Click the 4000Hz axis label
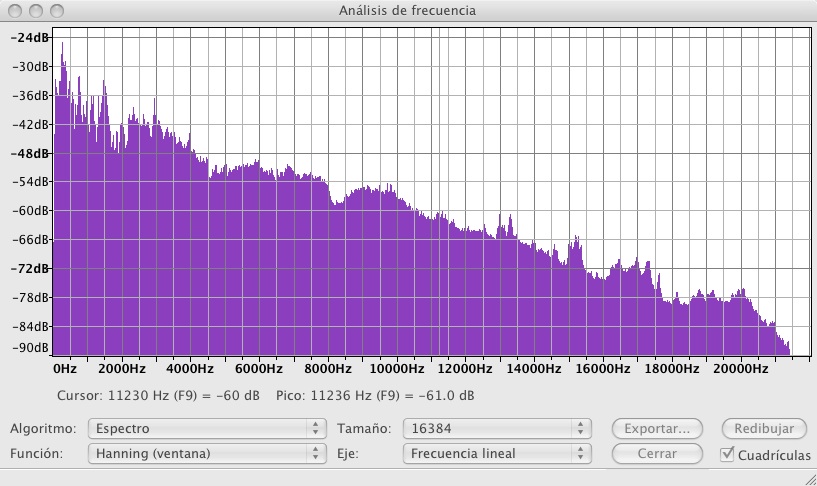Image resolution: width=817 pixels, height=486 pixels. click(190, 369)
